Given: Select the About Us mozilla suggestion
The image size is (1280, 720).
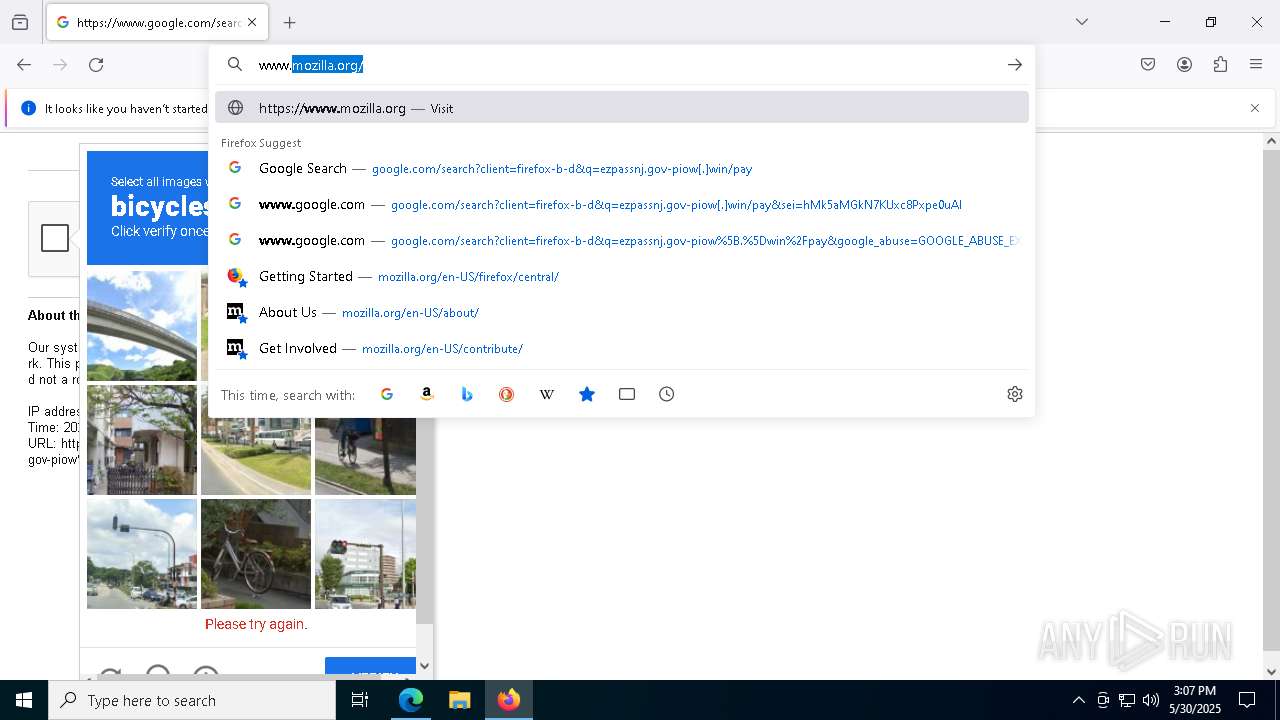Looking at the screenshot, I should click(x=621, y=312).
